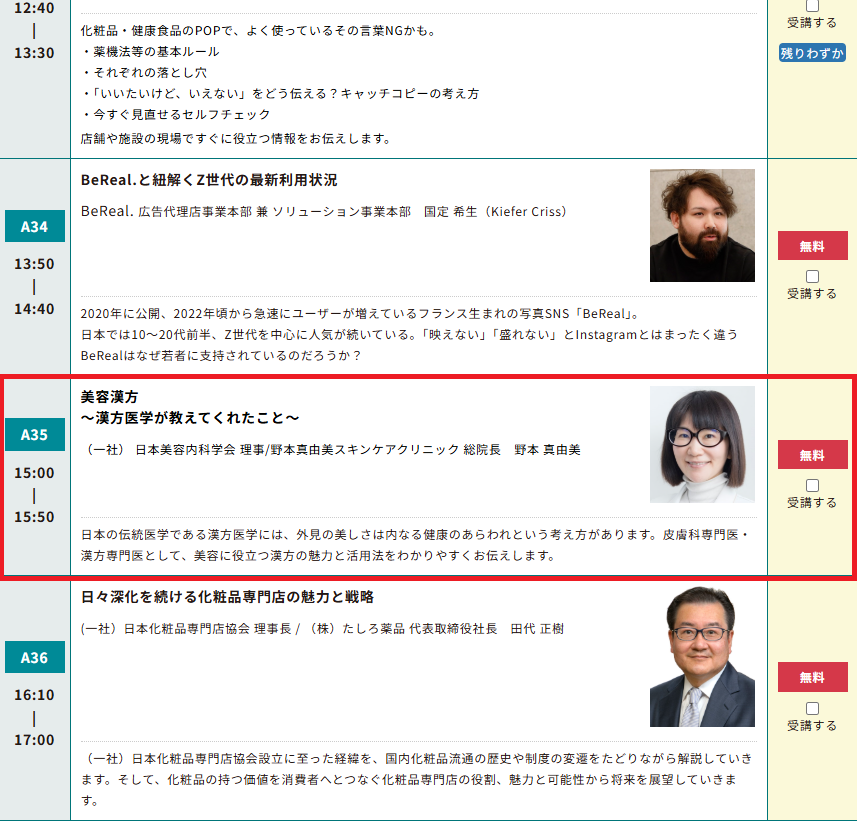The height and width of the screenshot is (821, 857).
Task: Click the A35 session code label
Action: click(34, 435)
